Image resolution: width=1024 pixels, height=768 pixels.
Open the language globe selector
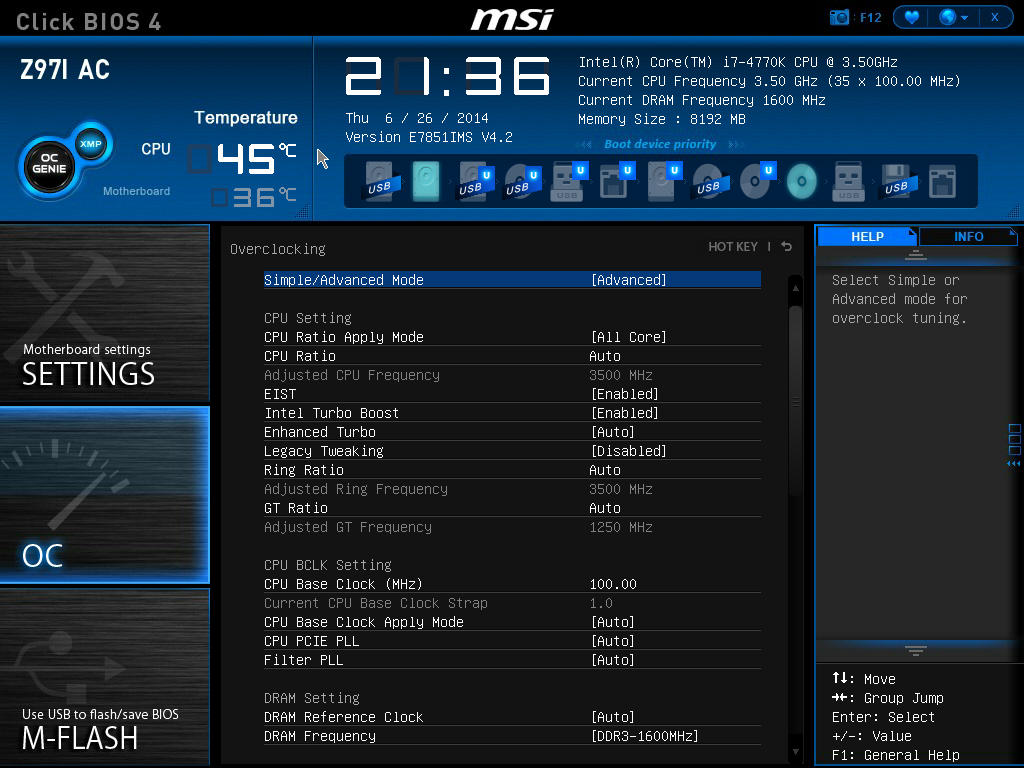953,17
